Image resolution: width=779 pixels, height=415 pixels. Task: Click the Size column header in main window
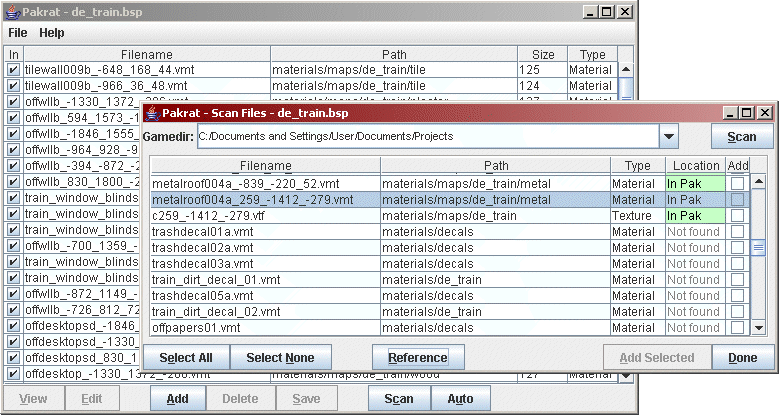[x=543, y=54]
